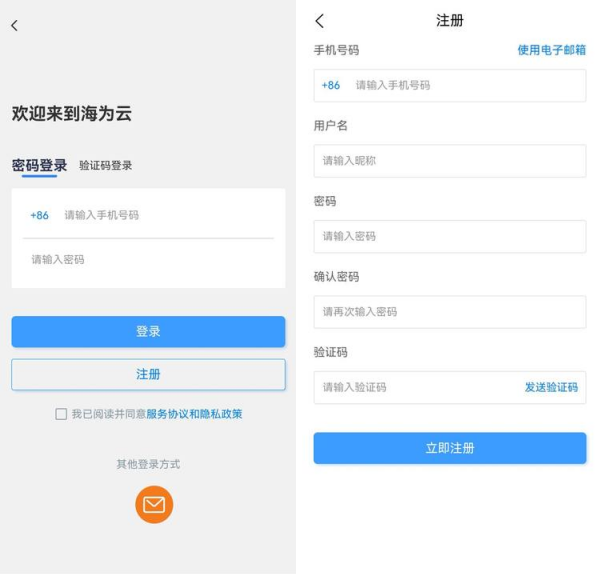The height and width of the screenshot is (574, 602).
Task: Open +86 country code on login screen
Action: pyautogui.click(x=40, y=215)
